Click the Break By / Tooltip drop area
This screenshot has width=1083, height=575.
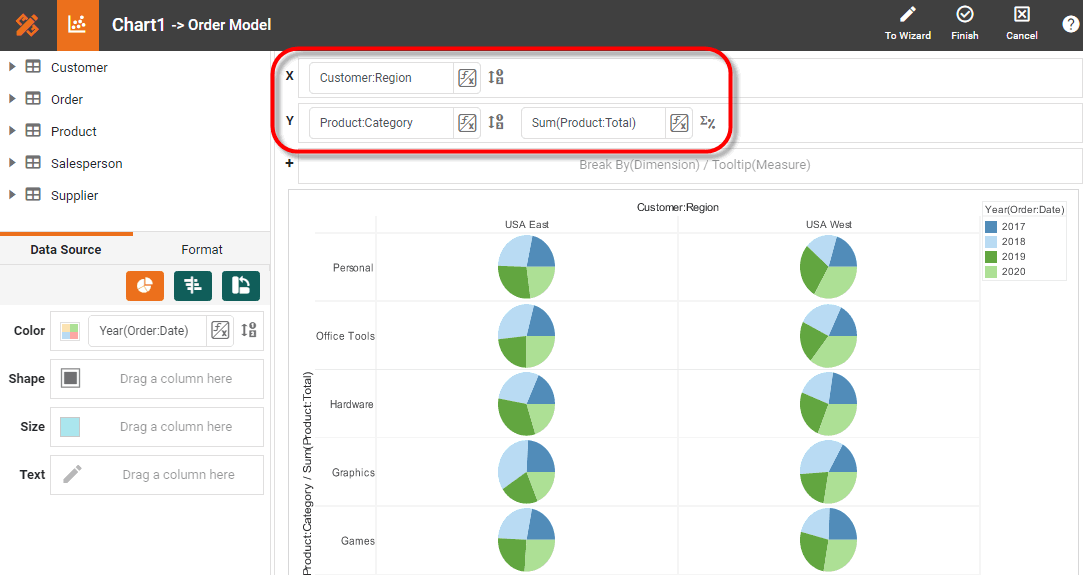pos(694,165)
